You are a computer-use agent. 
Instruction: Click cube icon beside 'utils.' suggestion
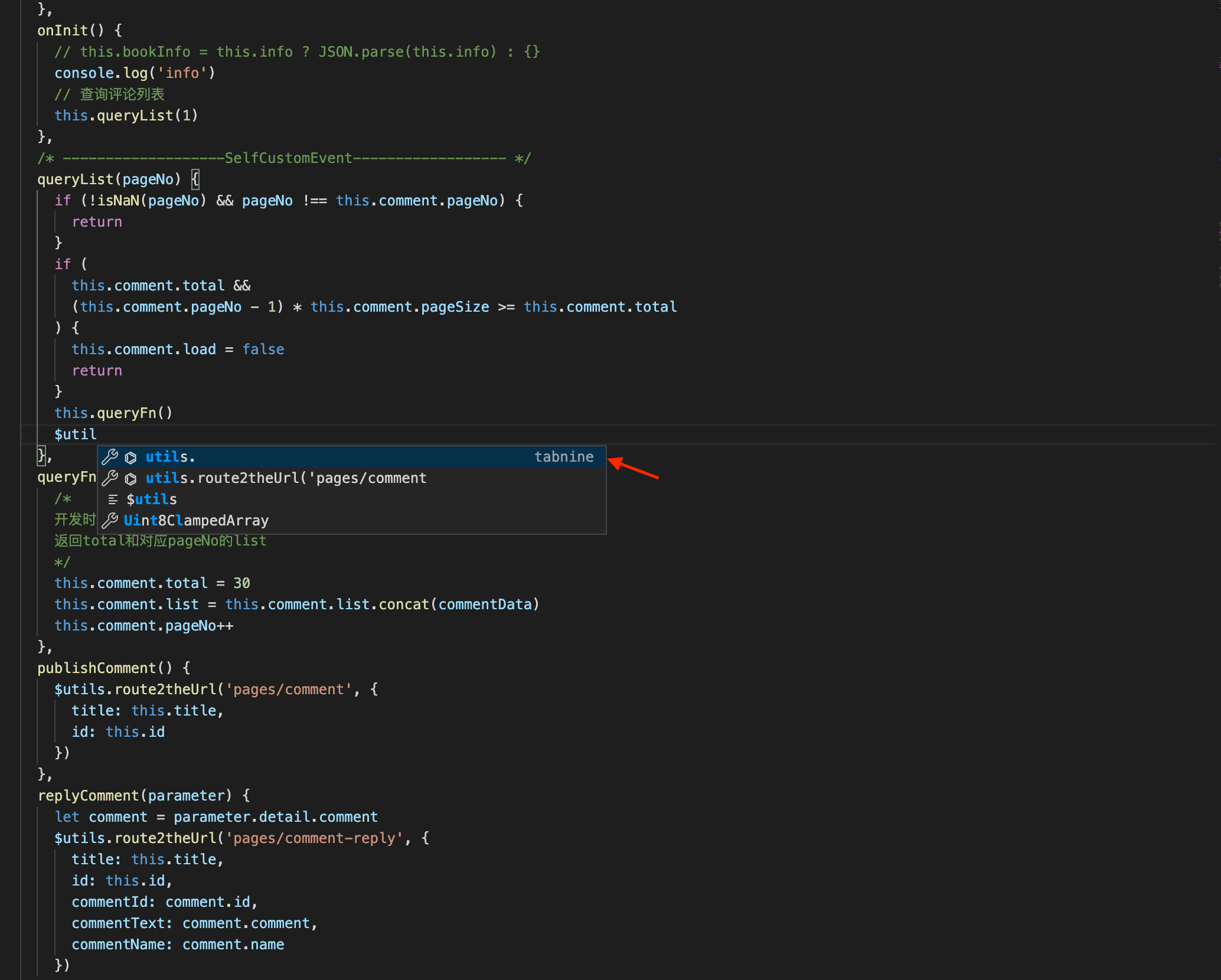(131, 458)
